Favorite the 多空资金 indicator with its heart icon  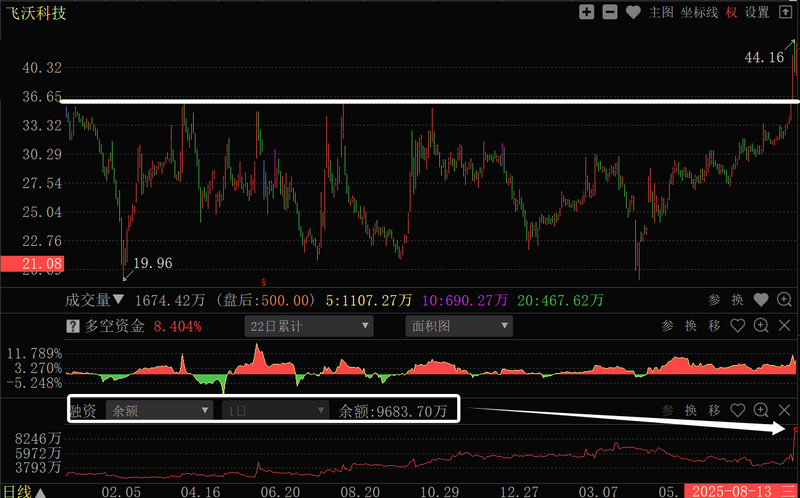coord(738,326)
